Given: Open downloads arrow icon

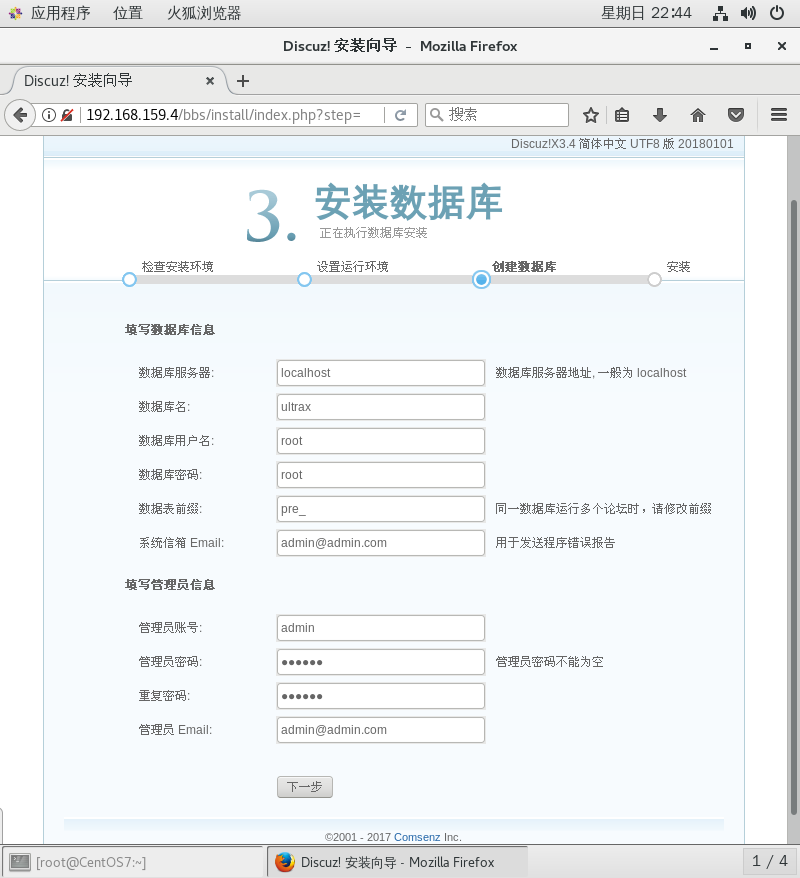Looking at the screenshot, I should pyautogui.click(x=660, y=115).
